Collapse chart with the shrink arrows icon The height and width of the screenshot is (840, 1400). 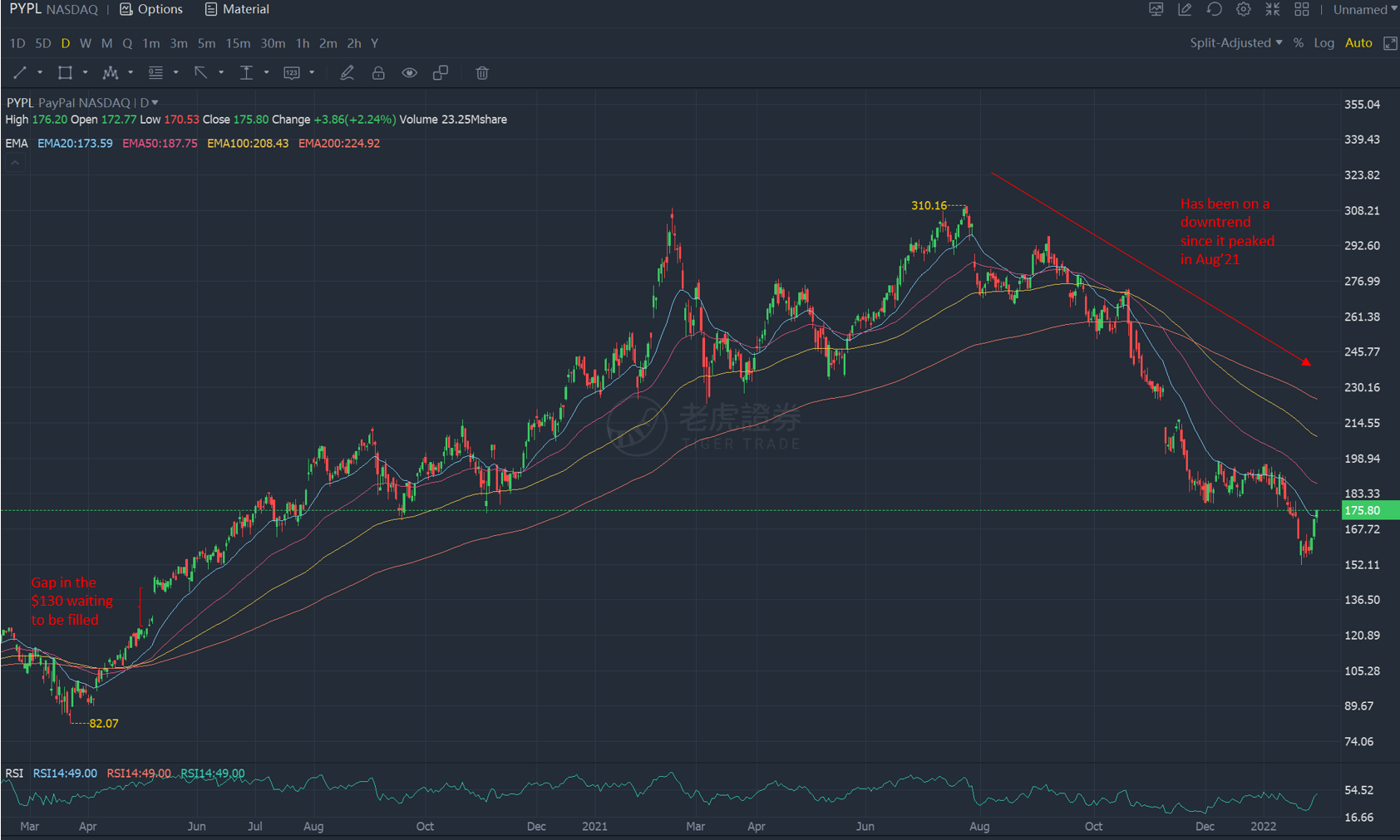(x=1273, y=9)
